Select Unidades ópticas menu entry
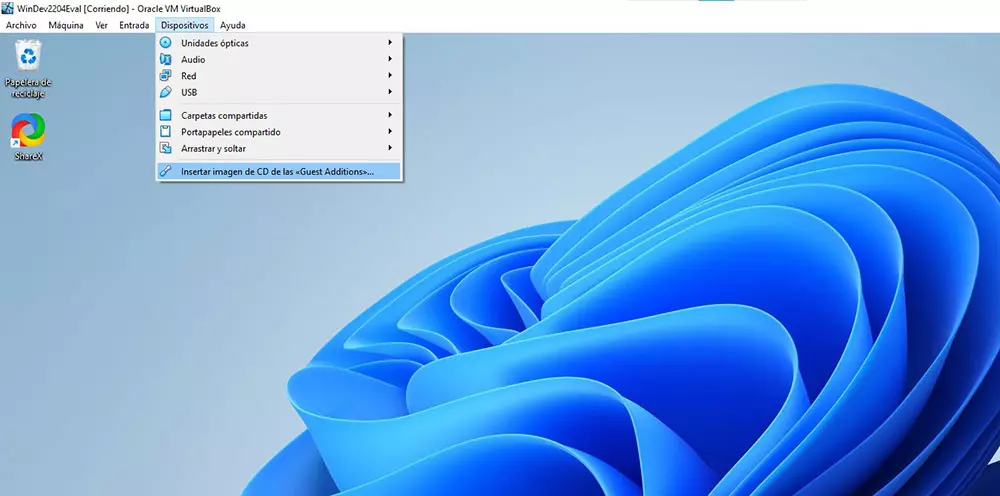This screenshot has width=1000, height=496. [279, 43]
